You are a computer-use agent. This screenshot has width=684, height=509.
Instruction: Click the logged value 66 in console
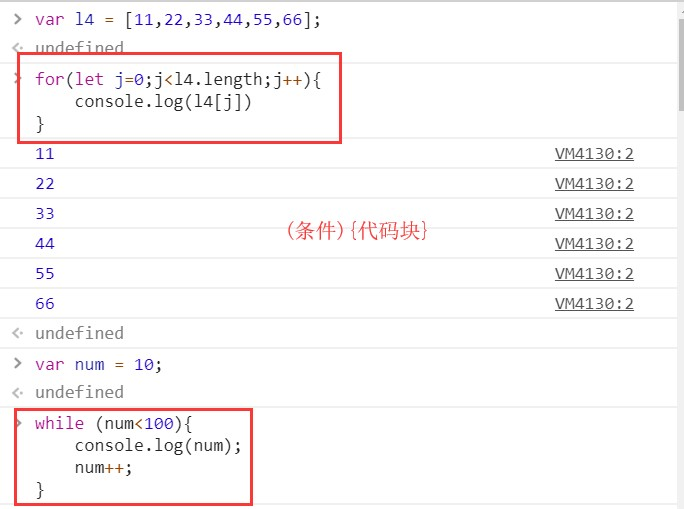(x=45, y=304)
